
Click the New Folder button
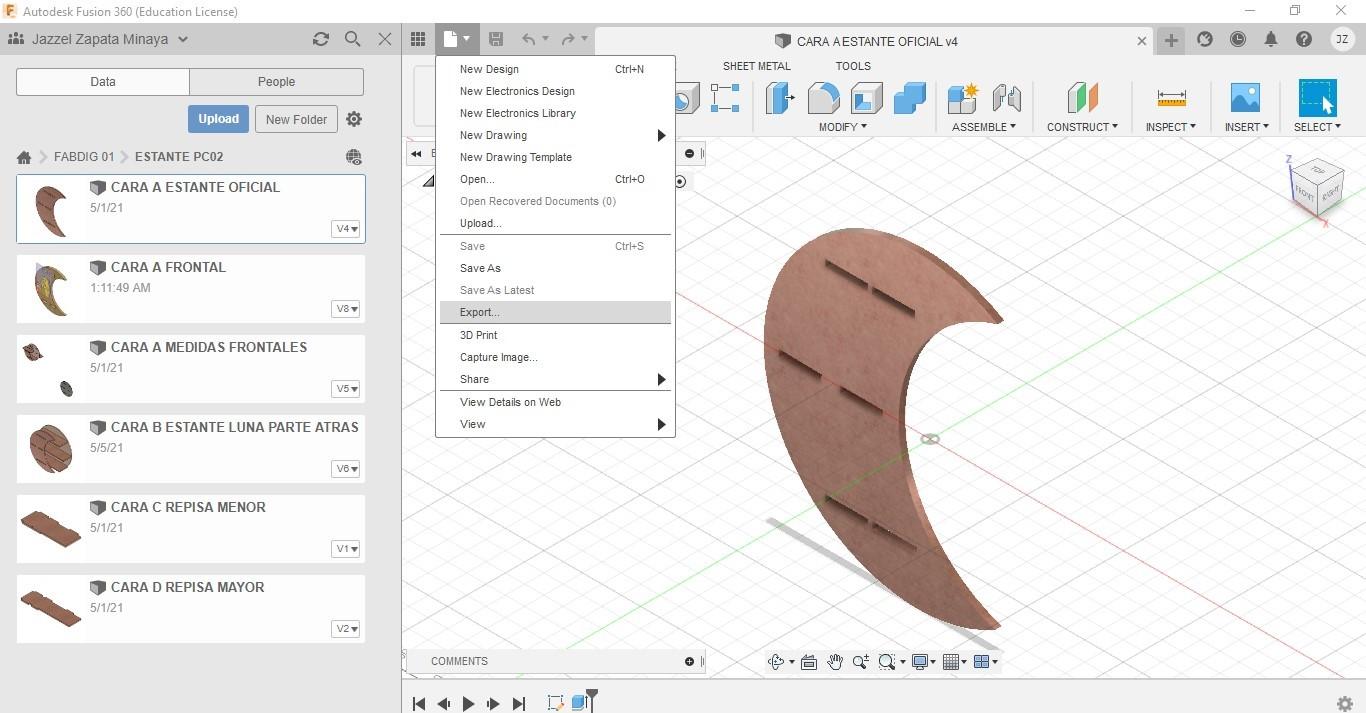point(295,118)
